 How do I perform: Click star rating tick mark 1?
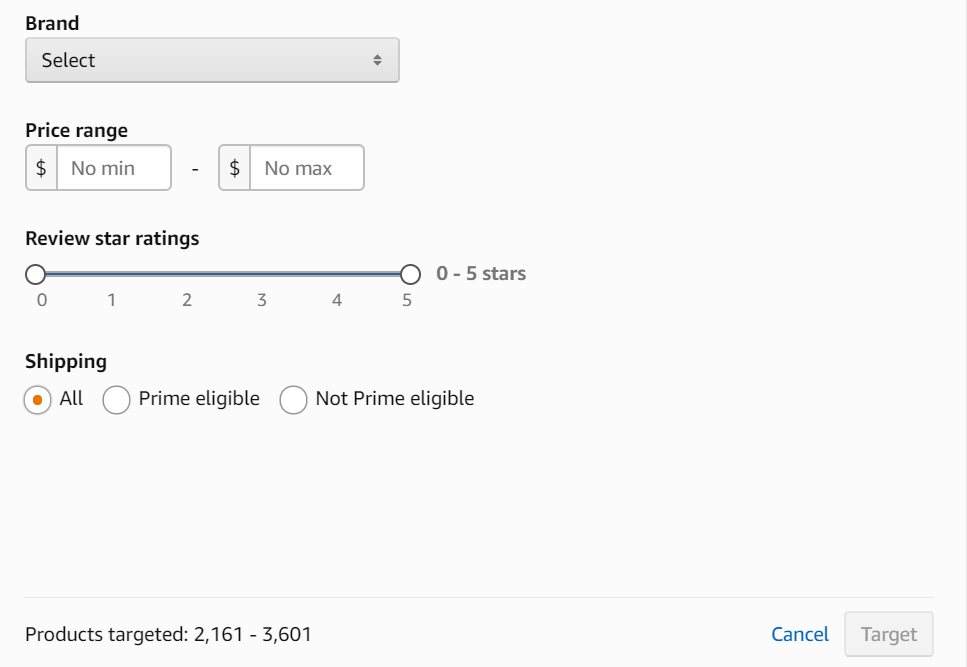click(x=111, y=300)
